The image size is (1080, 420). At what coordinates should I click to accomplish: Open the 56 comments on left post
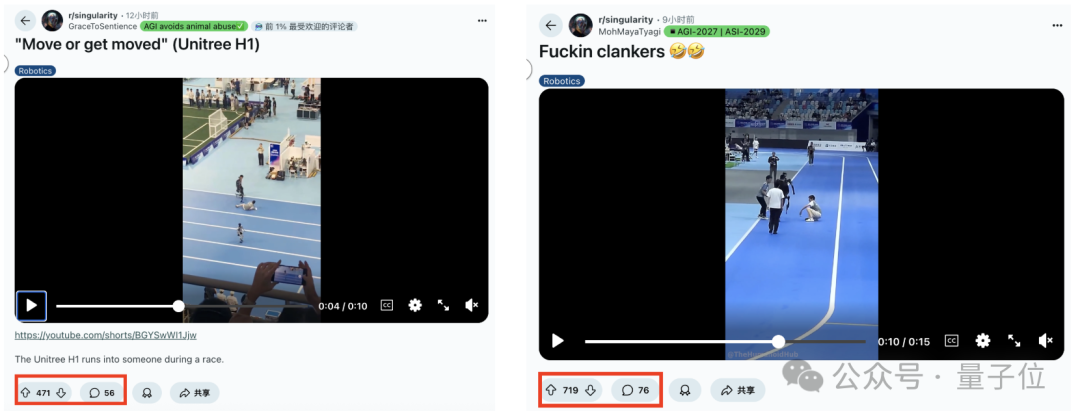tap(102, 393)
